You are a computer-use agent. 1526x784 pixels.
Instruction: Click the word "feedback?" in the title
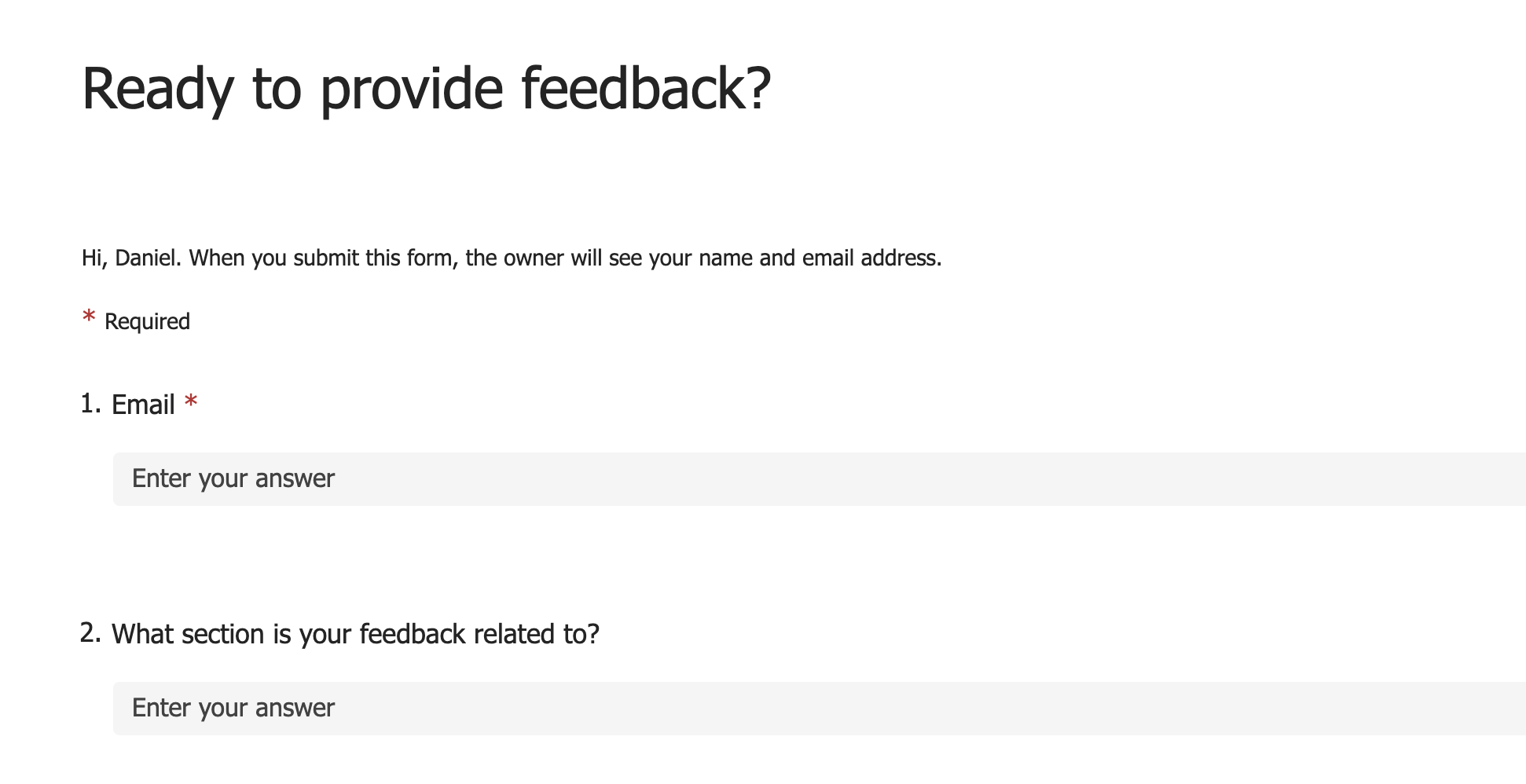647,88
